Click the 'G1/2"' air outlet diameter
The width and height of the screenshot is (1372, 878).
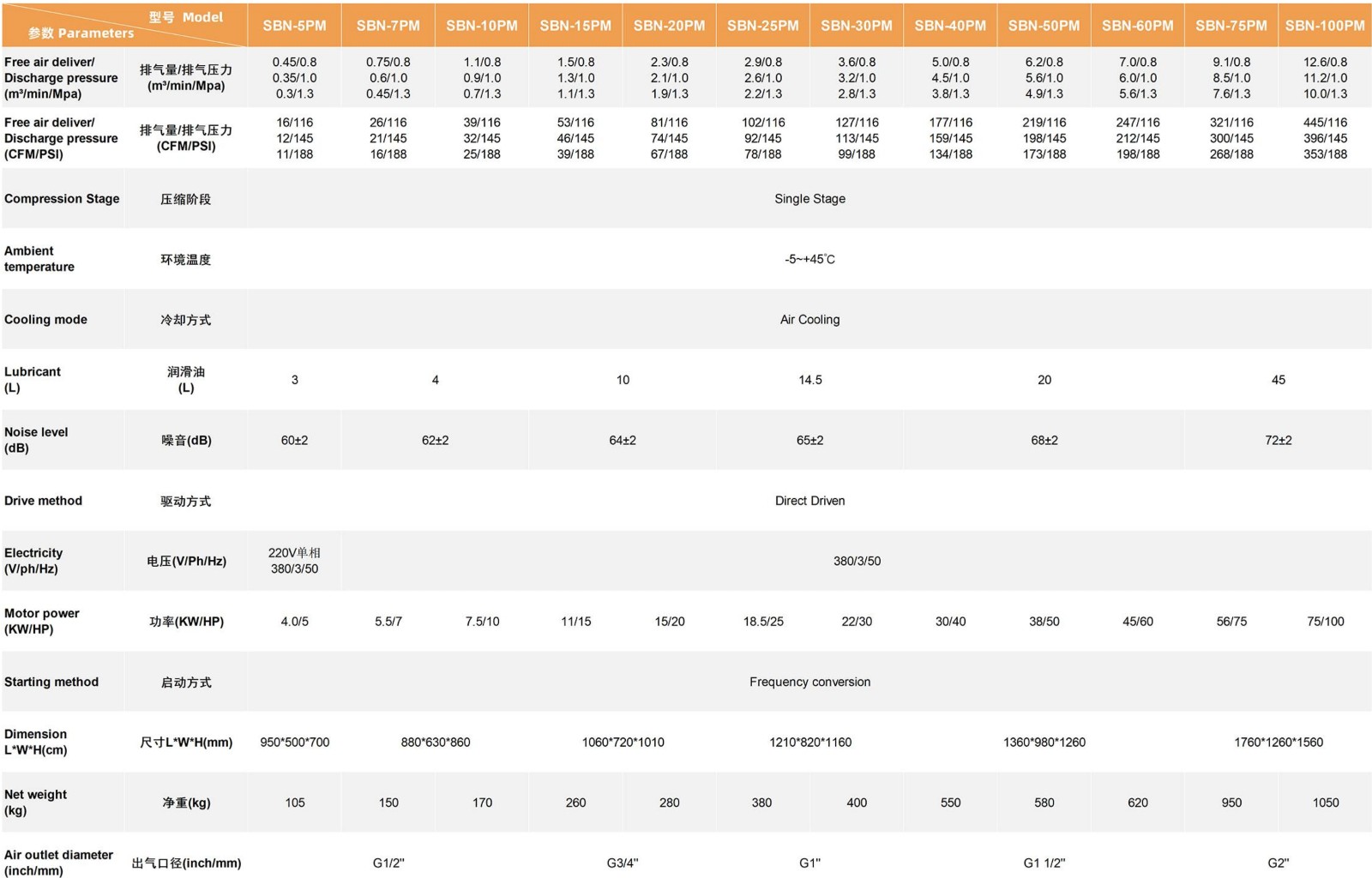pyautogui.click(x=388, y=863)
